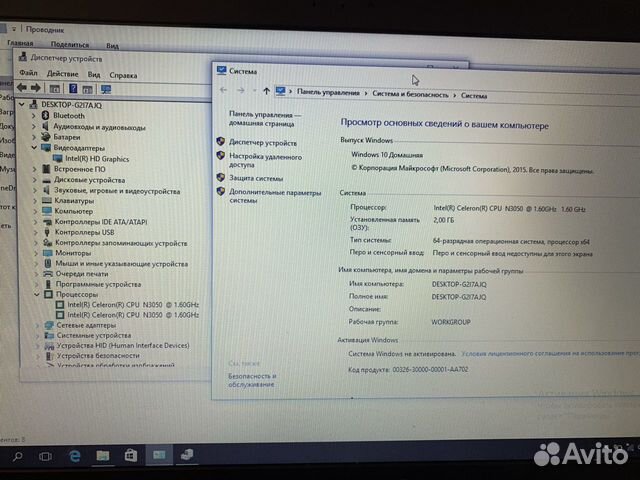Click the scan hardware monitor icon in Device Manager
This screenshot has width=640, height=480.
(106, 89)
